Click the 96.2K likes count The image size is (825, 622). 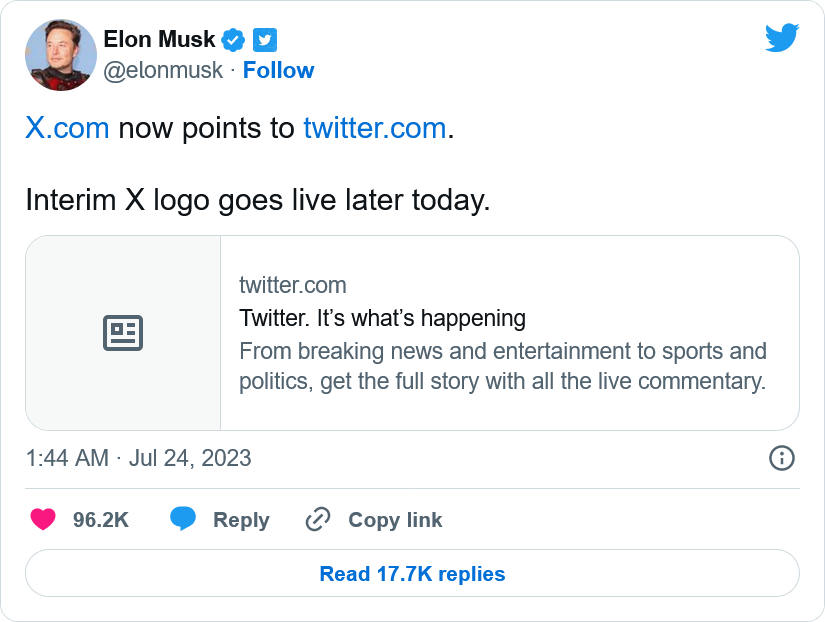[101, 520]
